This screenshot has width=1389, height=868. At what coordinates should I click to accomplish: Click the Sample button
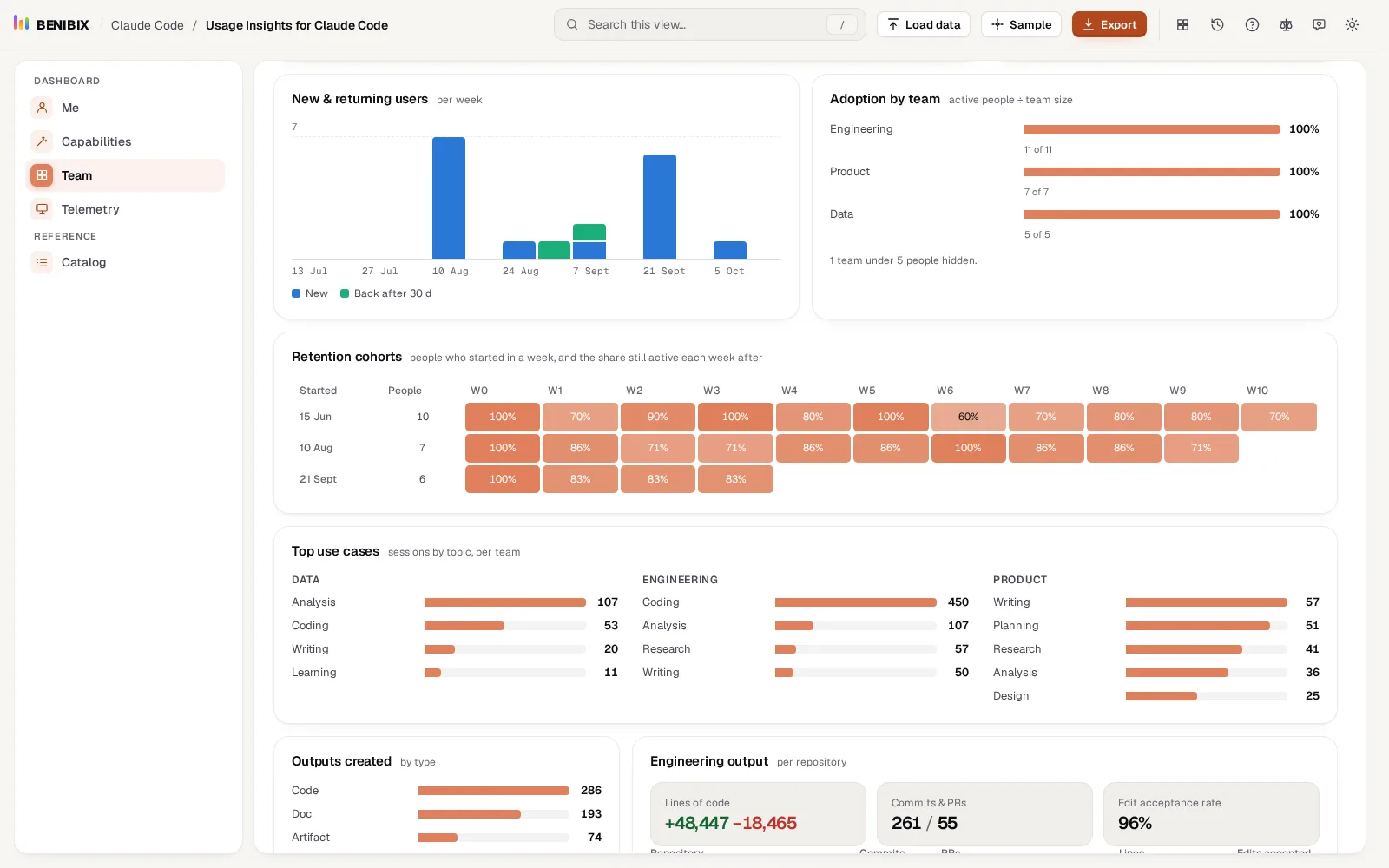[1021, 24]
